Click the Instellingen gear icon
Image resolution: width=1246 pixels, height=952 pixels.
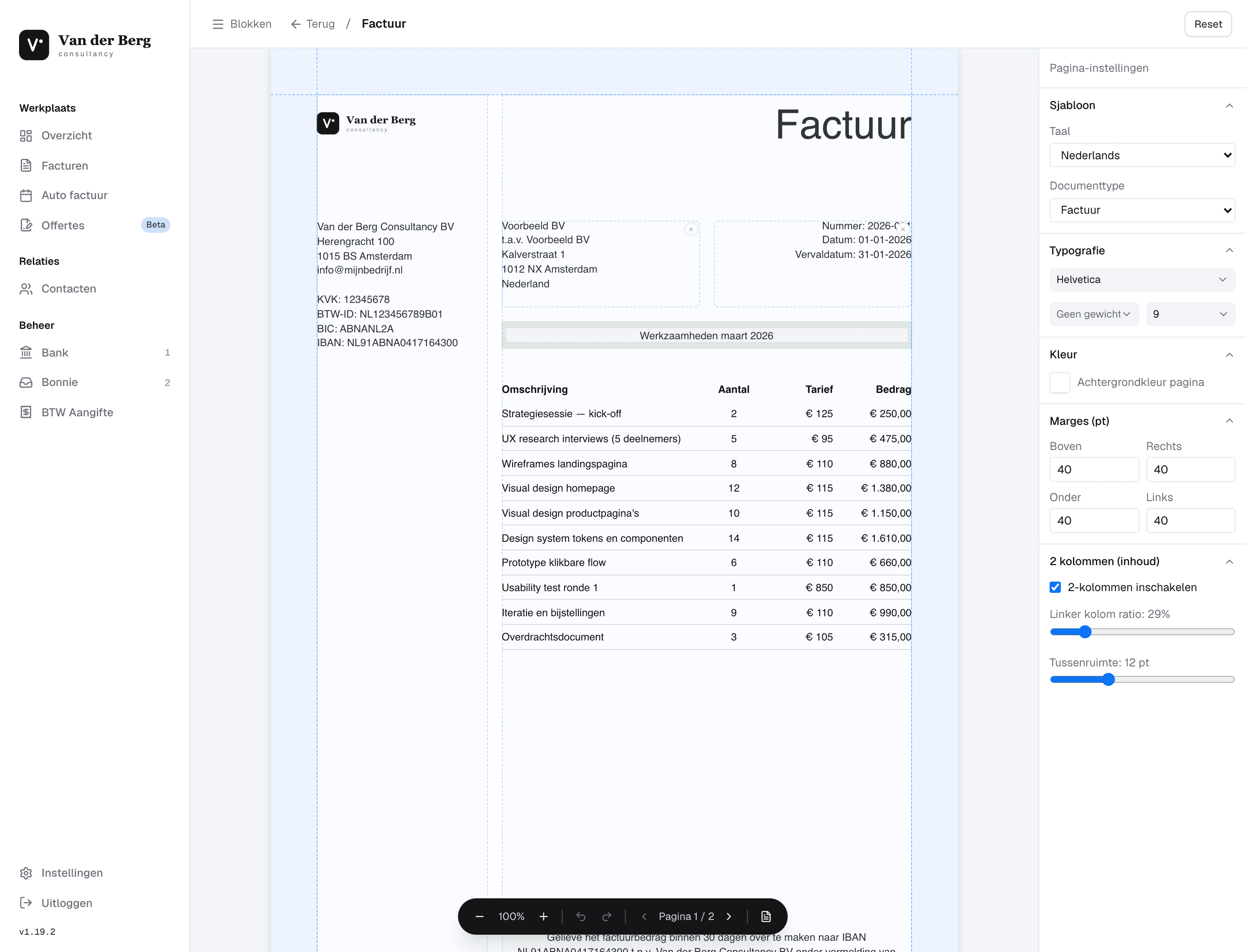[x=26, y=873]
